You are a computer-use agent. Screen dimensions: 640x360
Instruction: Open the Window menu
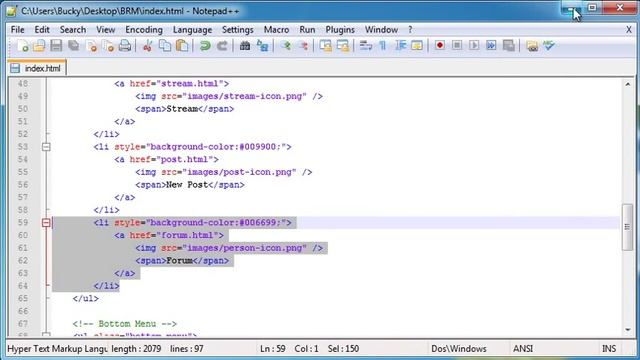tap(381, 30)
